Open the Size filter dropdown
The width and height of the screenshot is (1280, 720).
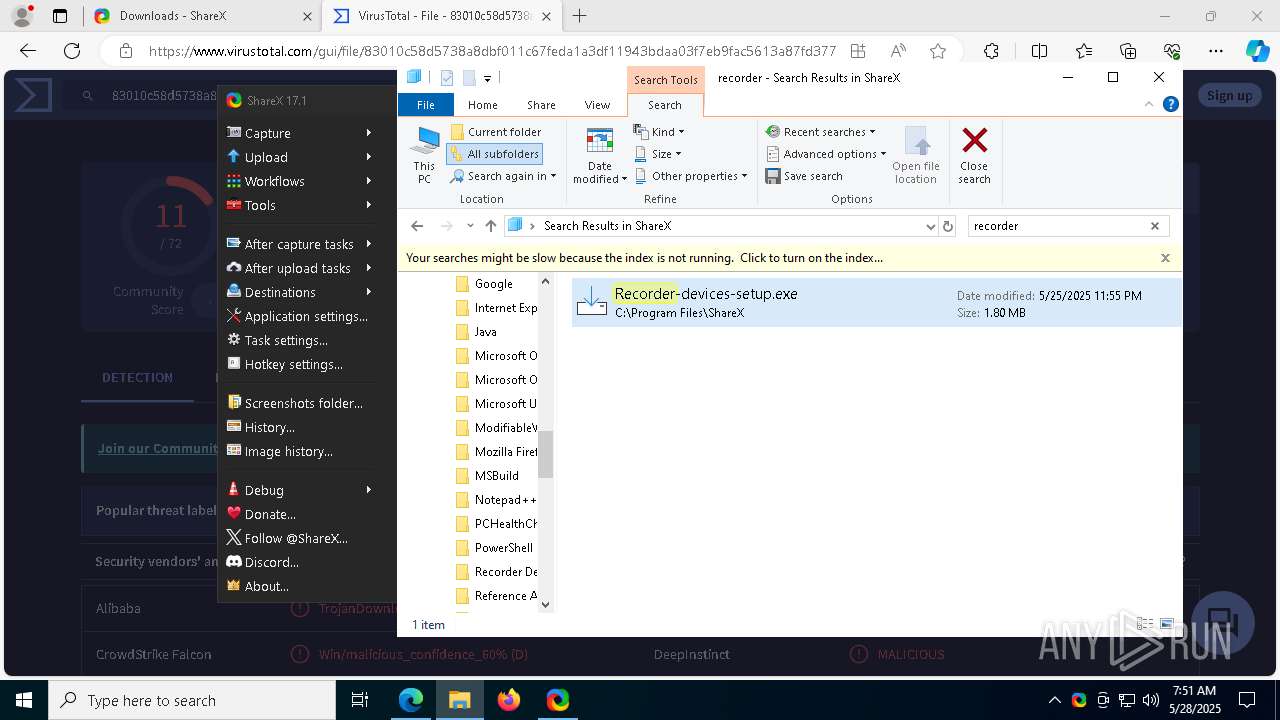pos(658,154)
